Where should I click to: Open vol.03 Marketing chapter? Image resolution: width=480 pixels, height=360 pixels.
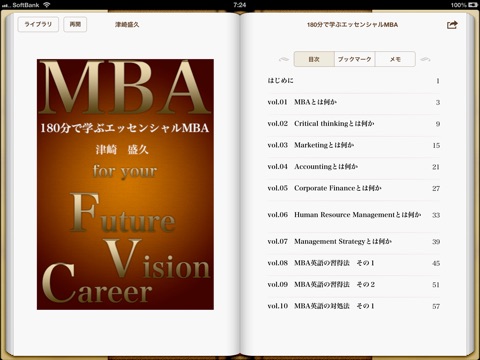pos(354,145)
